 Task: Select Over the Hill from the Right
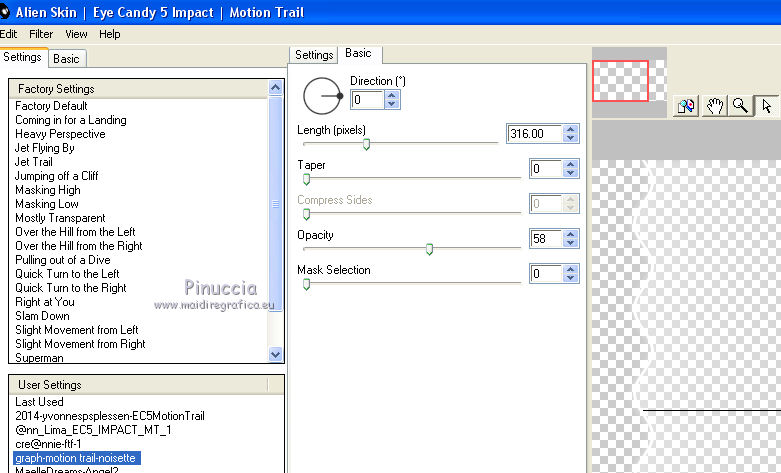(x=79, y=245)
